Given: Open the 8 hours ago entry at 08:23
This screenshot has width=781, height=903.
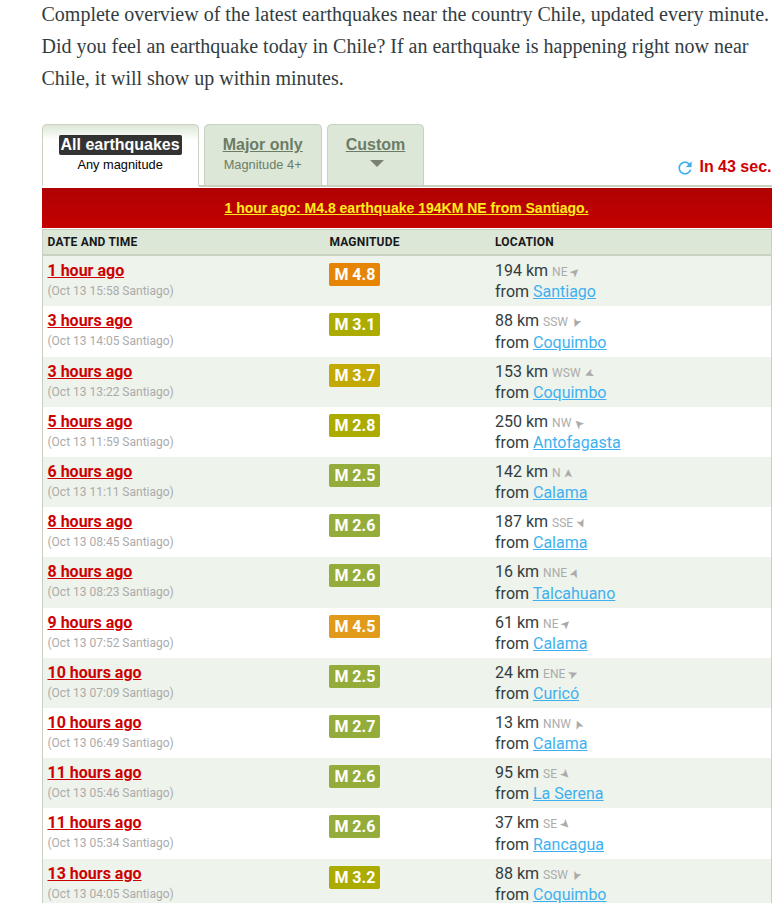Looking at the screenshot, I should (90, 572).
